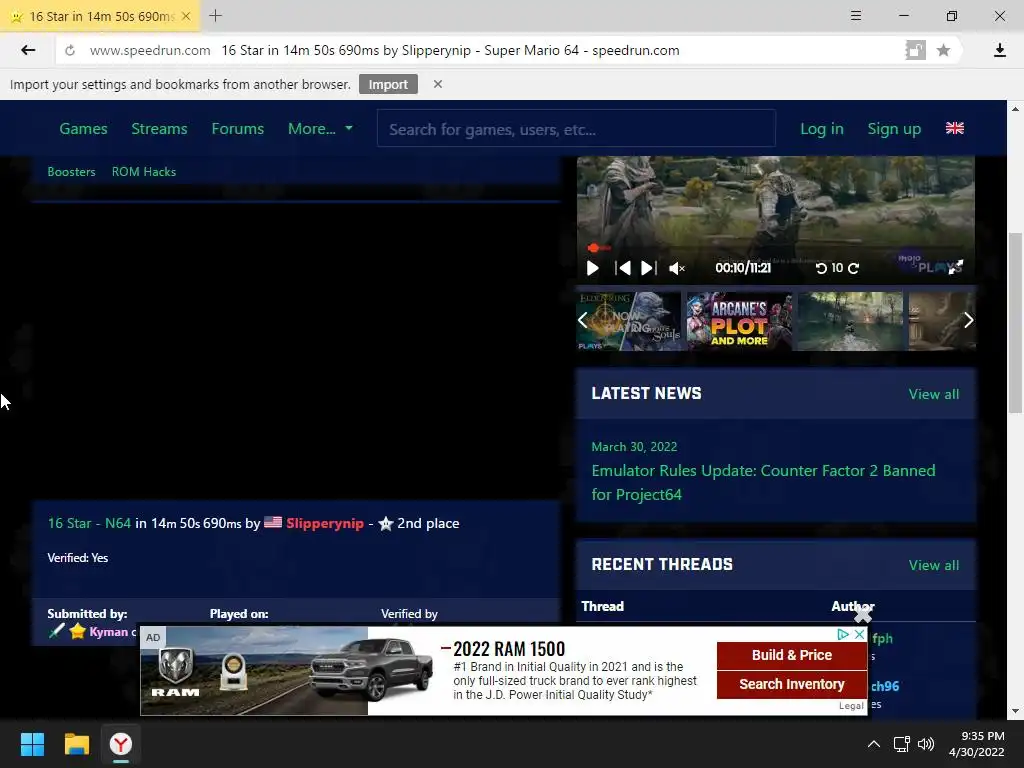The image size is (1024, 768).
Task: Click the scrollbar down arrow
Action: point(1015,711)
